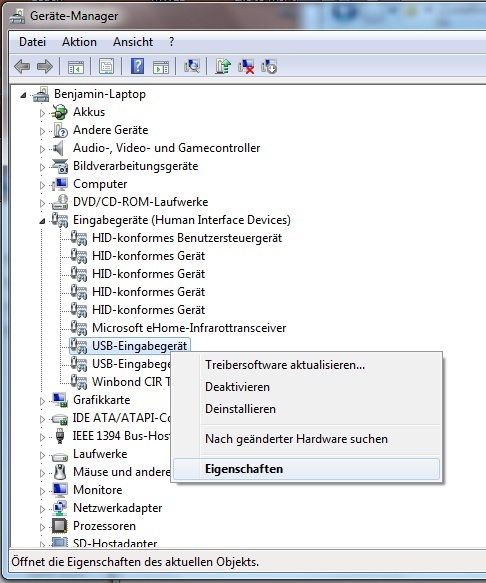Expand the Laufwerke category
This screenshot has height=583, width=486.
point(42,455)
